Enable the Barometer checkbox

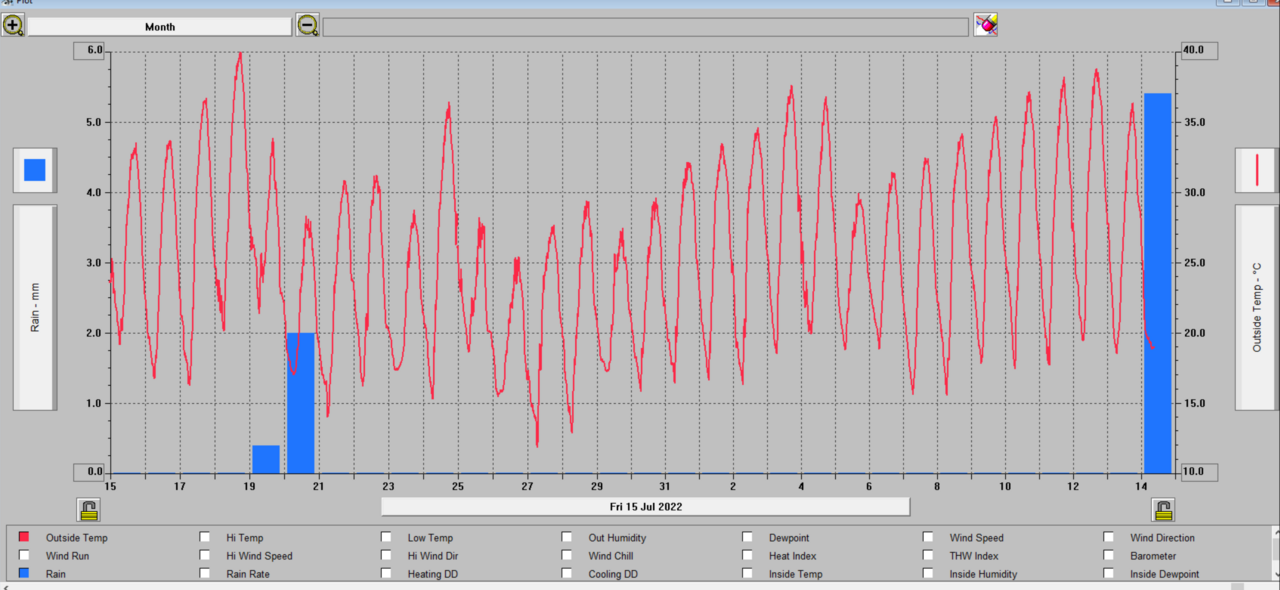(x=1109, y=556)
